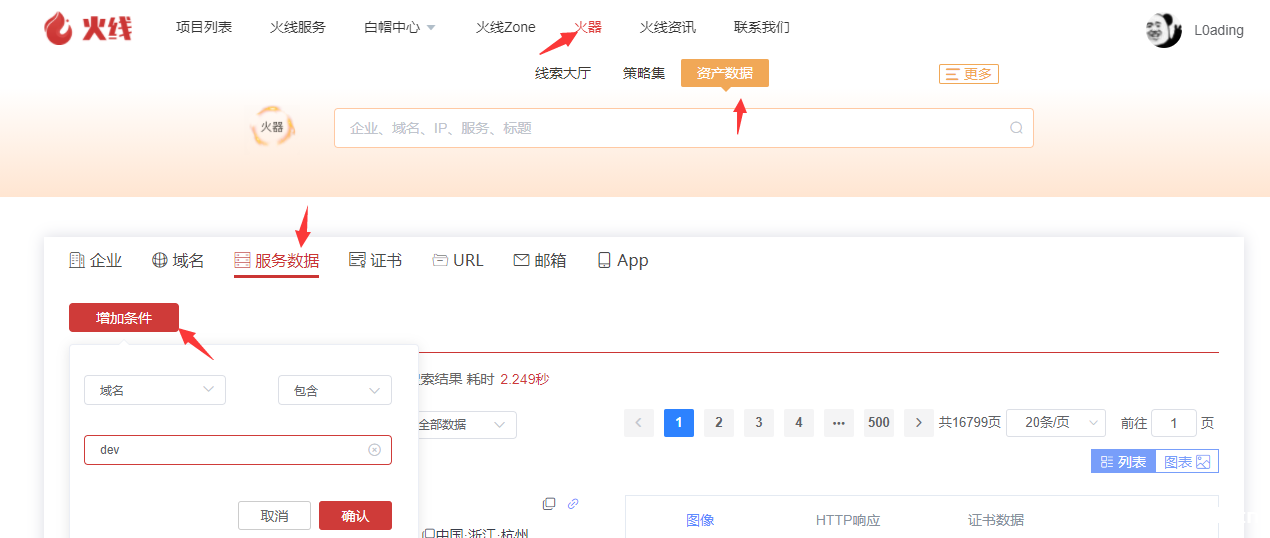Viewport: 1270px width, 538px height.
Task: Expand the 20条/页 page size dropdown
Action: point(1055,423)
